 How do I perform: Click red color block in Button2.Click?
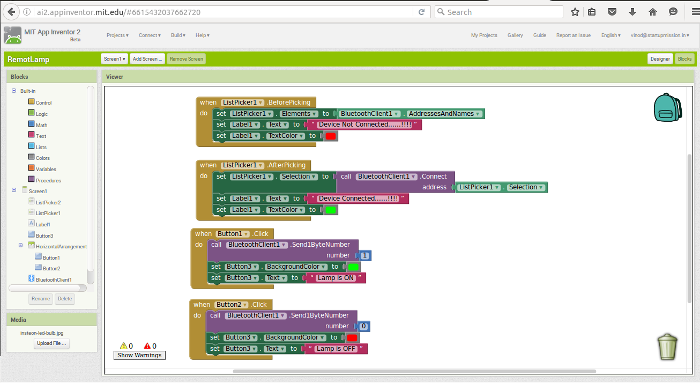(352, 338)
